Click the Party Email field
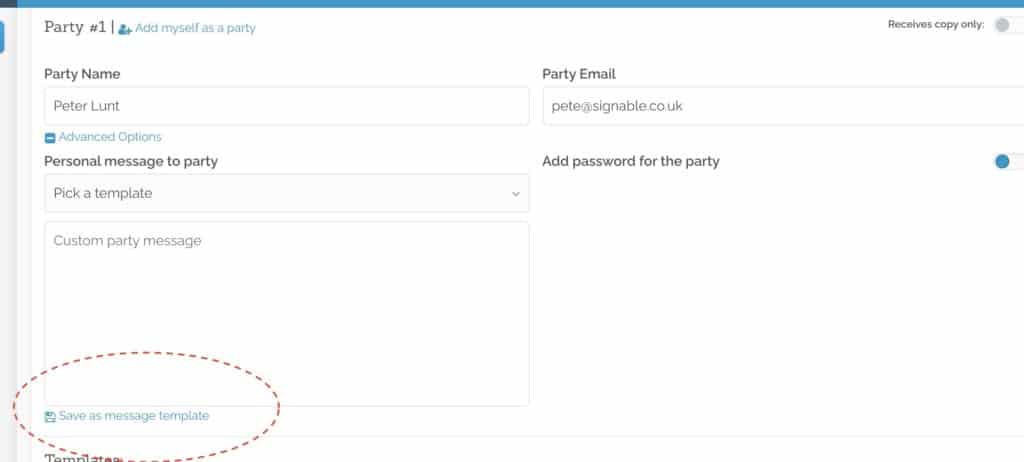The image size is (1024, 462). pyautogui.click(x=783, y=106)
